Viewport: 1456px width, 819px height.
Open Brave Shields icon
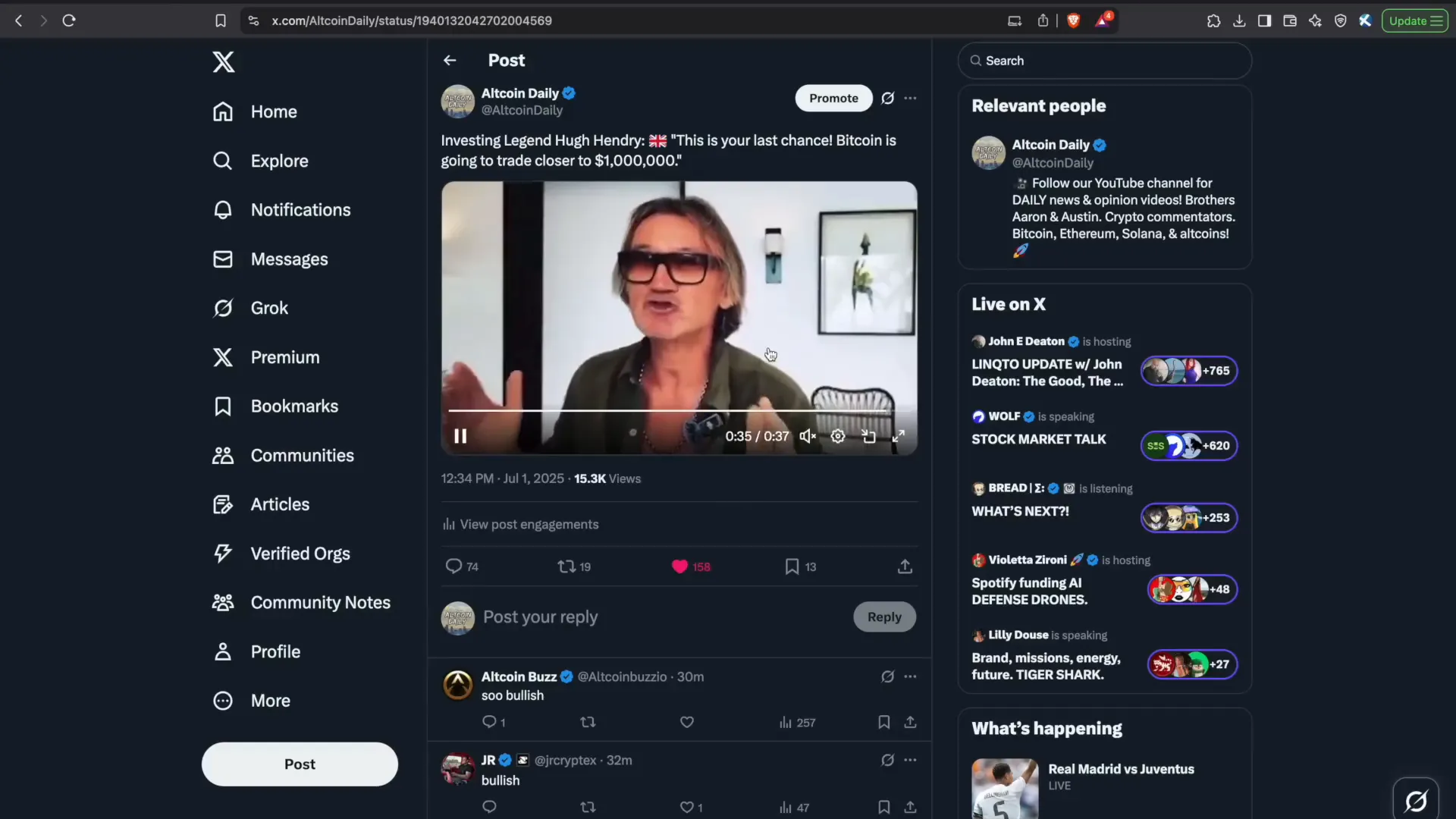coord(1073,20)
